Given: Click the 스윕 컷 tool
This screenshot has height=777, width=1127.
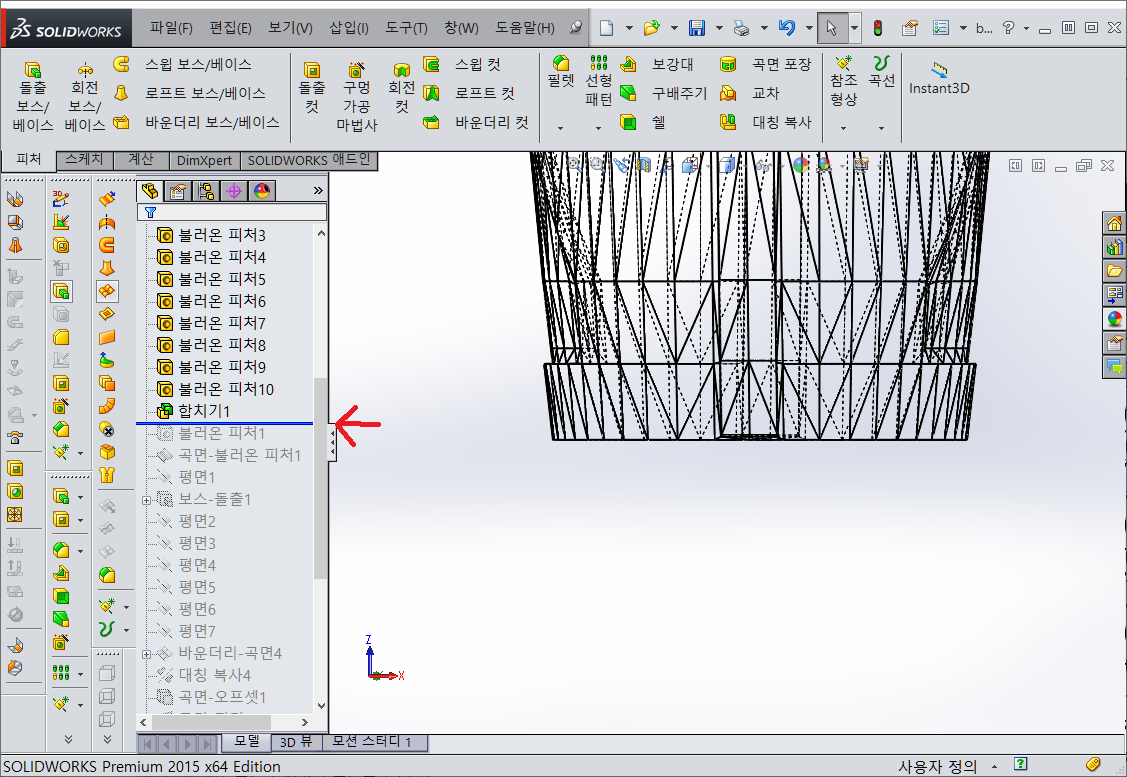Looking at the screenshot, I should tap(461, 65).
